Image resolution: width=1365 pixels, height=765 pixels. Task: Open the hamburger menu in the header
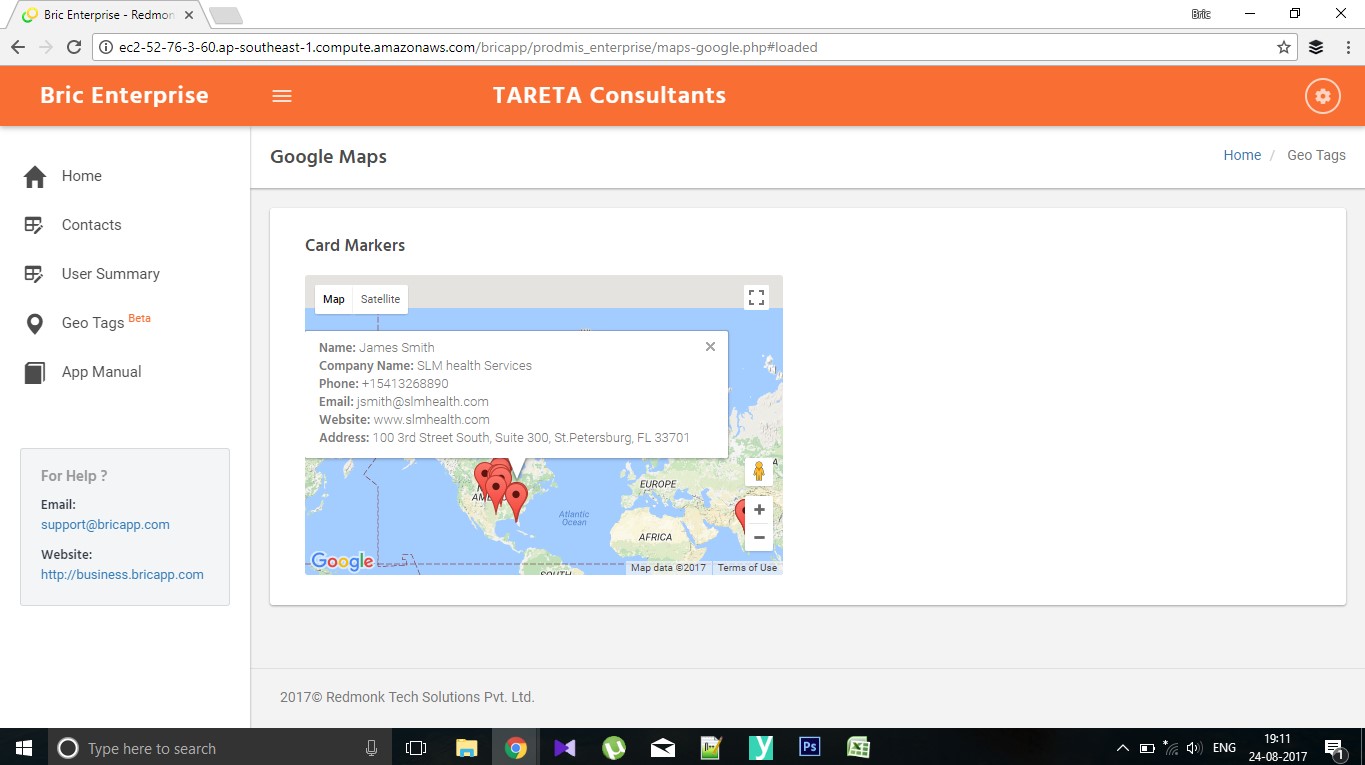pyautogui.click(x=282, y=96)
